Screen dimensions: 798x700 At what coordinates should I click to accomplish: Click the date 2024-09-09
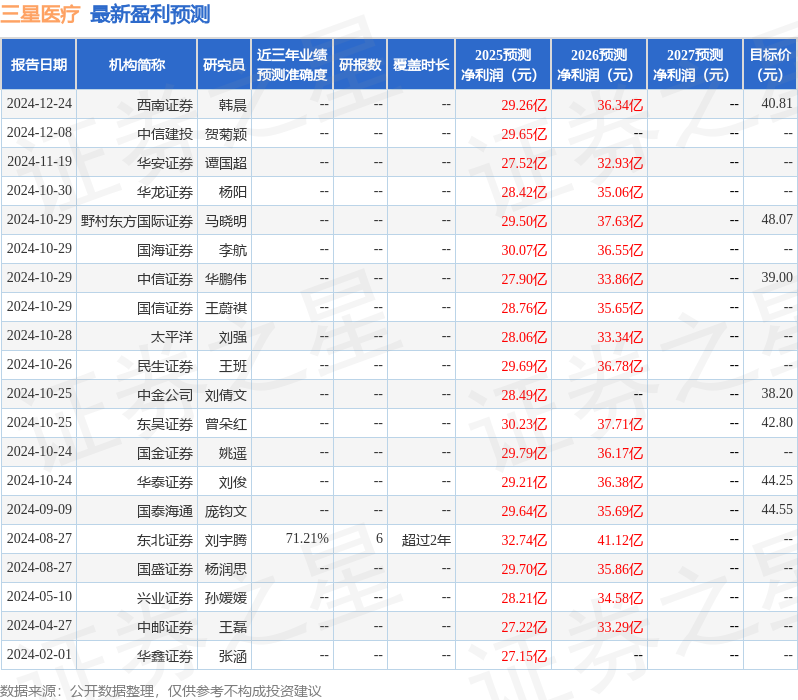click(39, 510)
